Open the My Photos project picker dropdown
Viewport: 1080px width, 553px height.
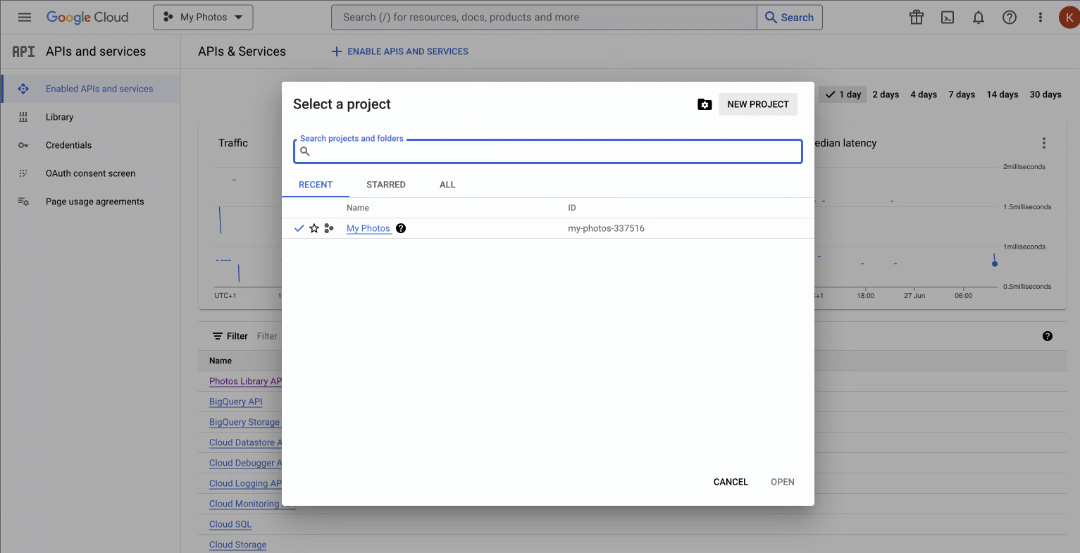[203, 17]
